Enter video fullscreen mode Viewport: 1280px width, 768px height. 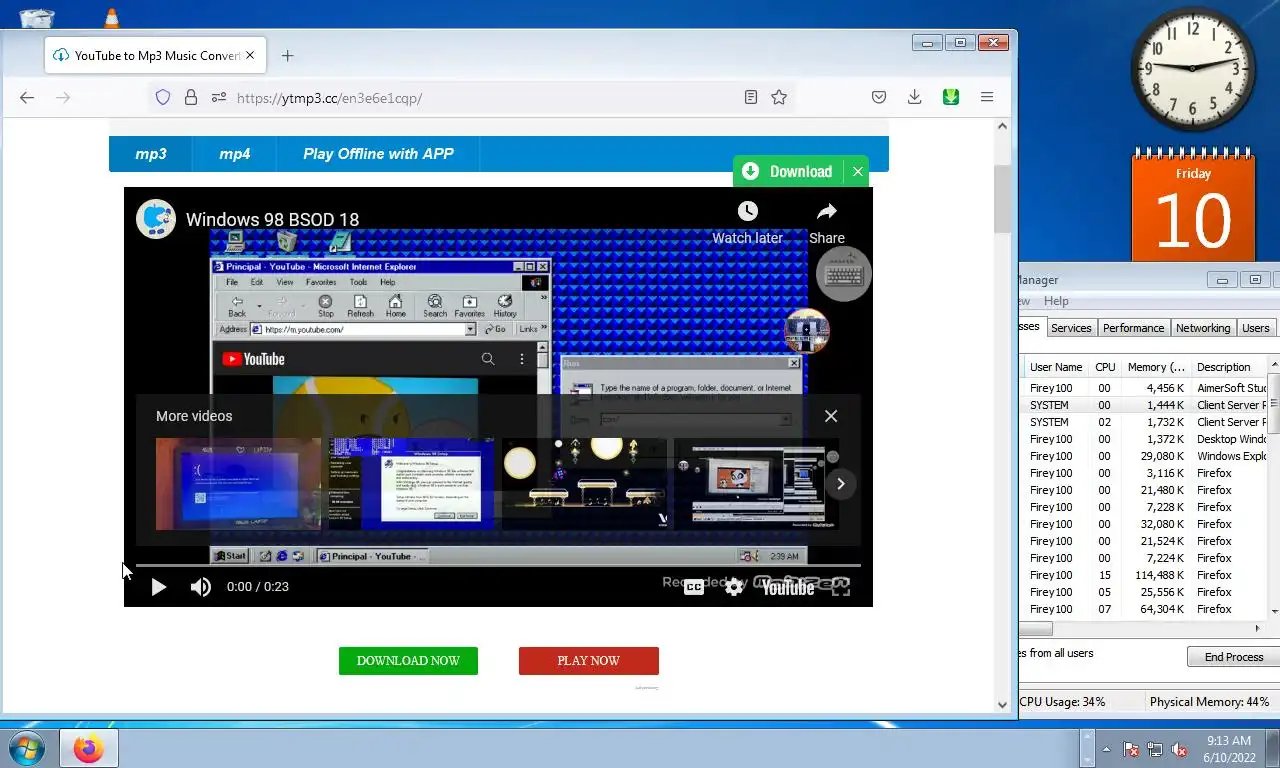click(x=841, y=587)
